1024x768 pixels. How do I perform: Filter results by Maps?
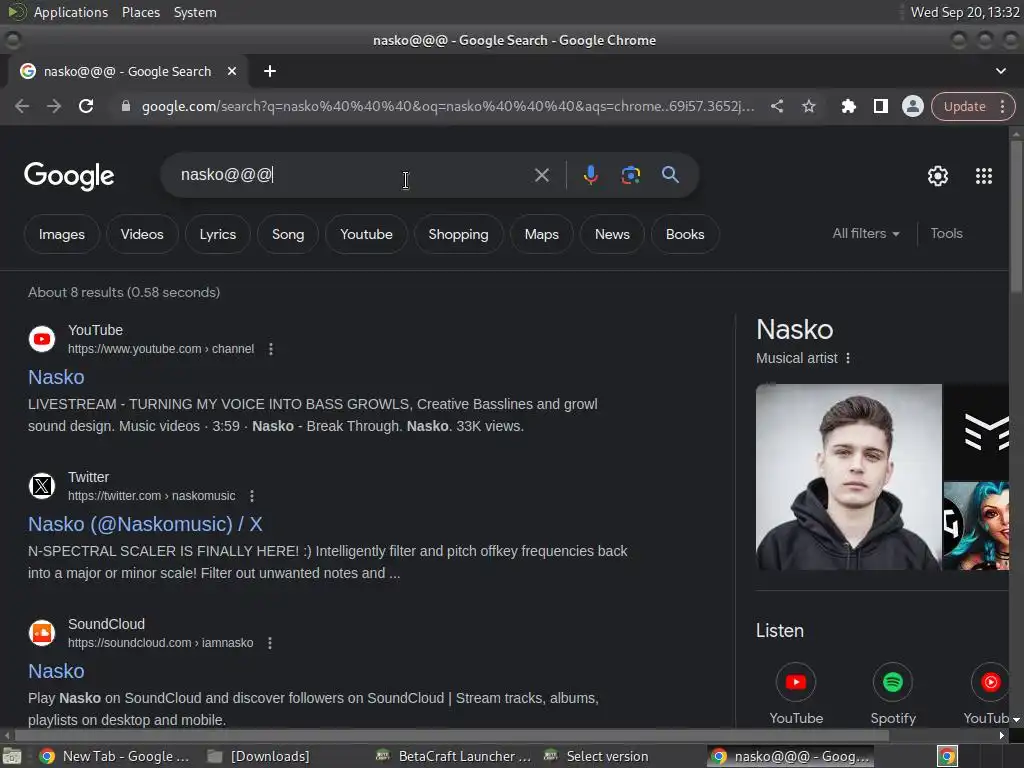541,234
